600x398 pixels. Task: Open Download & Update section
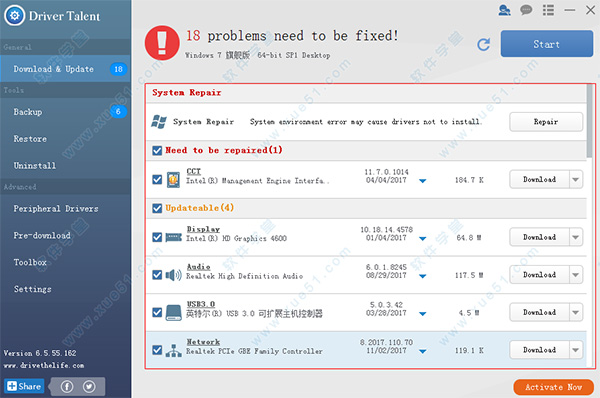(65, 69)
